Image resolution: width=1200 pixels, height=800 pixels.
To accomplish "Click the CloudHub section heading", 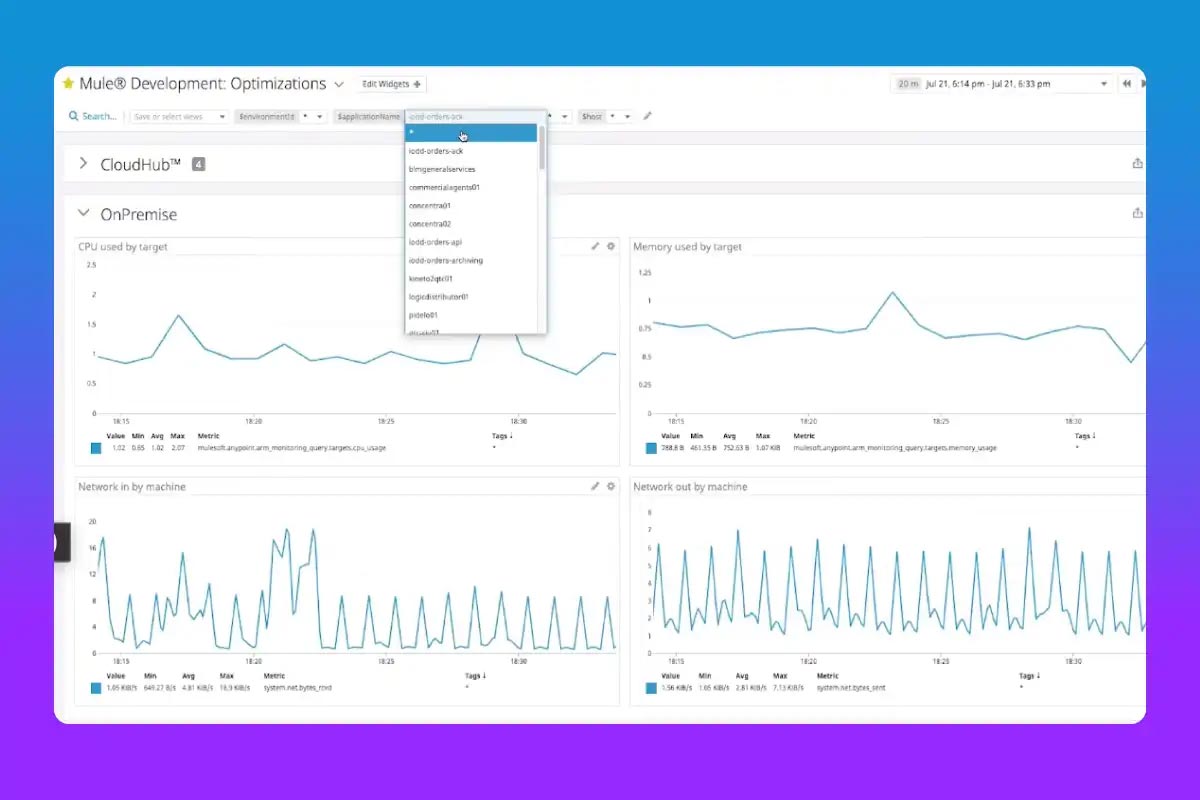I will [141, 164].
